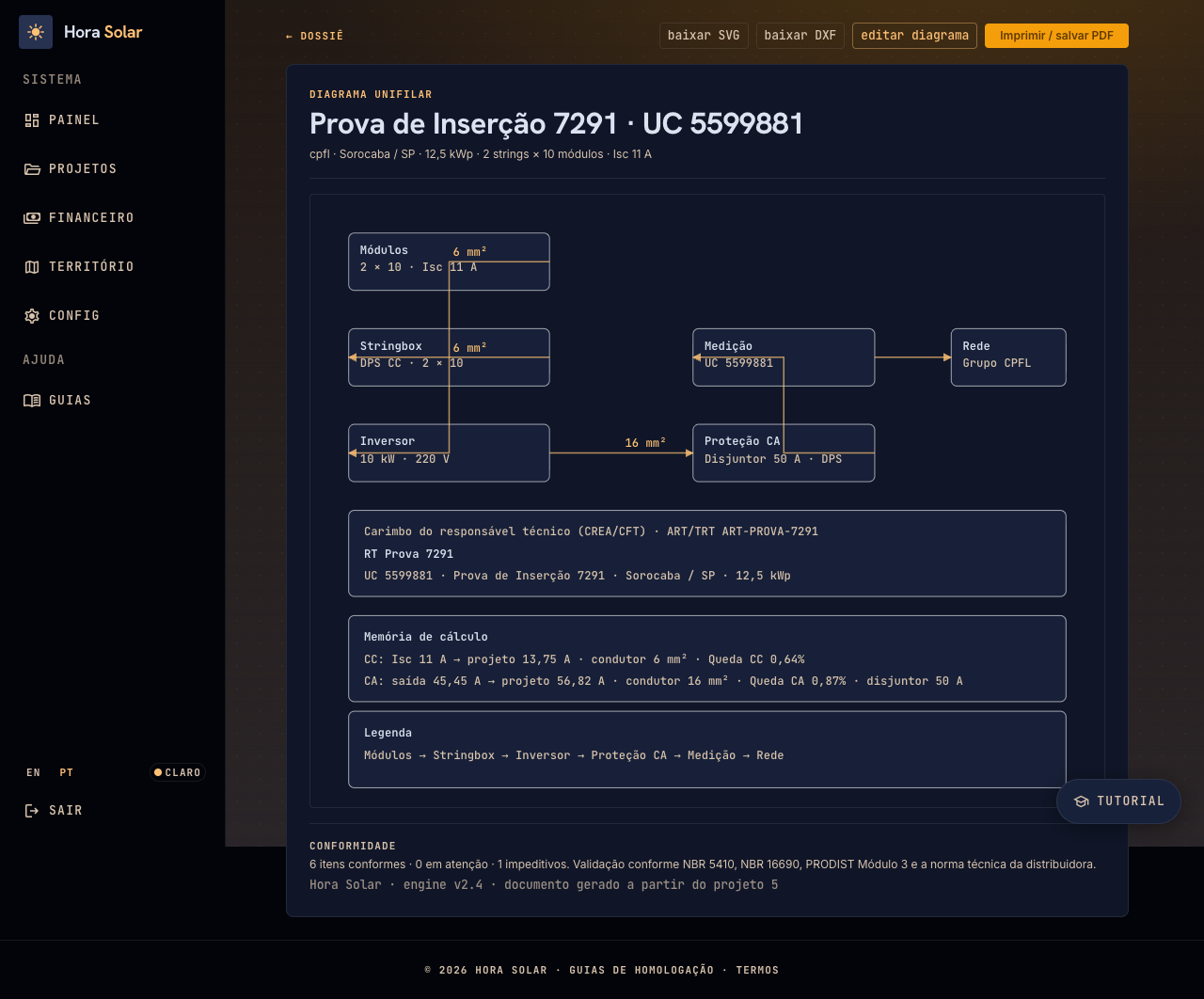Screen dimensions: 1204x999
Task: Click Sair to log out
Action: click(x=66, y=811)
